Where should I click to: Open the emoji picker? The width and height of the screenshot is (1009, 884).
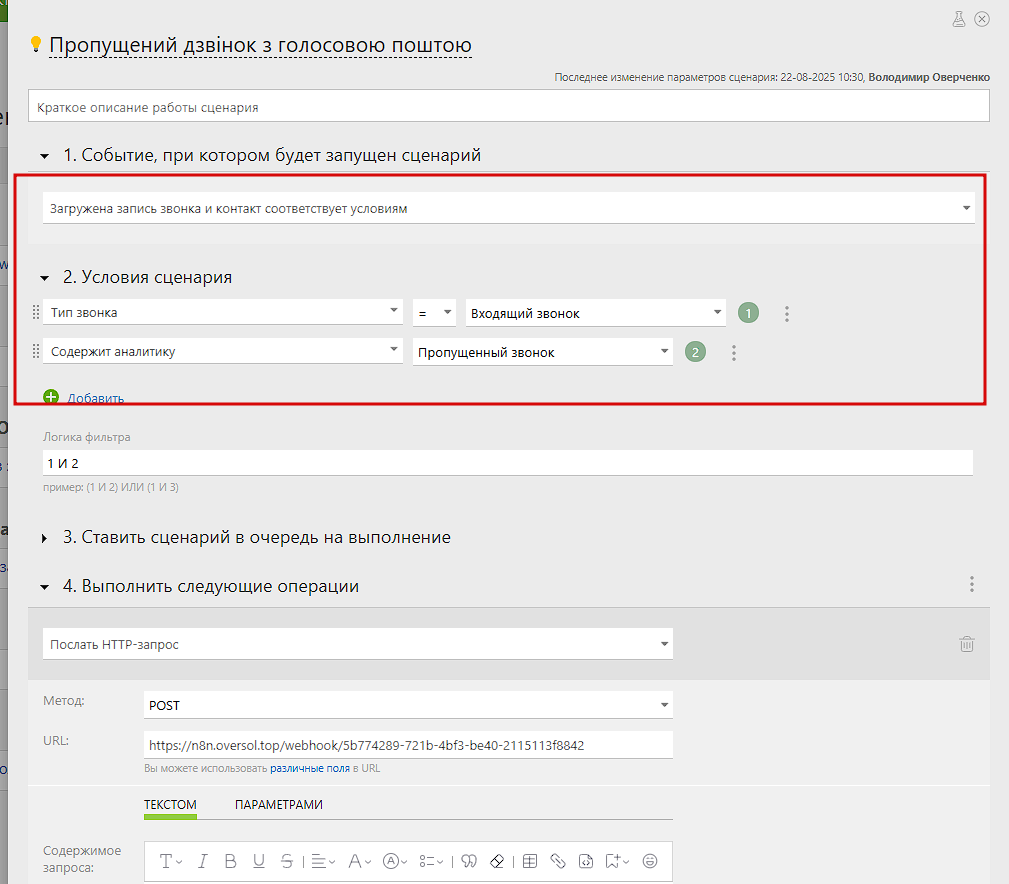650,861
